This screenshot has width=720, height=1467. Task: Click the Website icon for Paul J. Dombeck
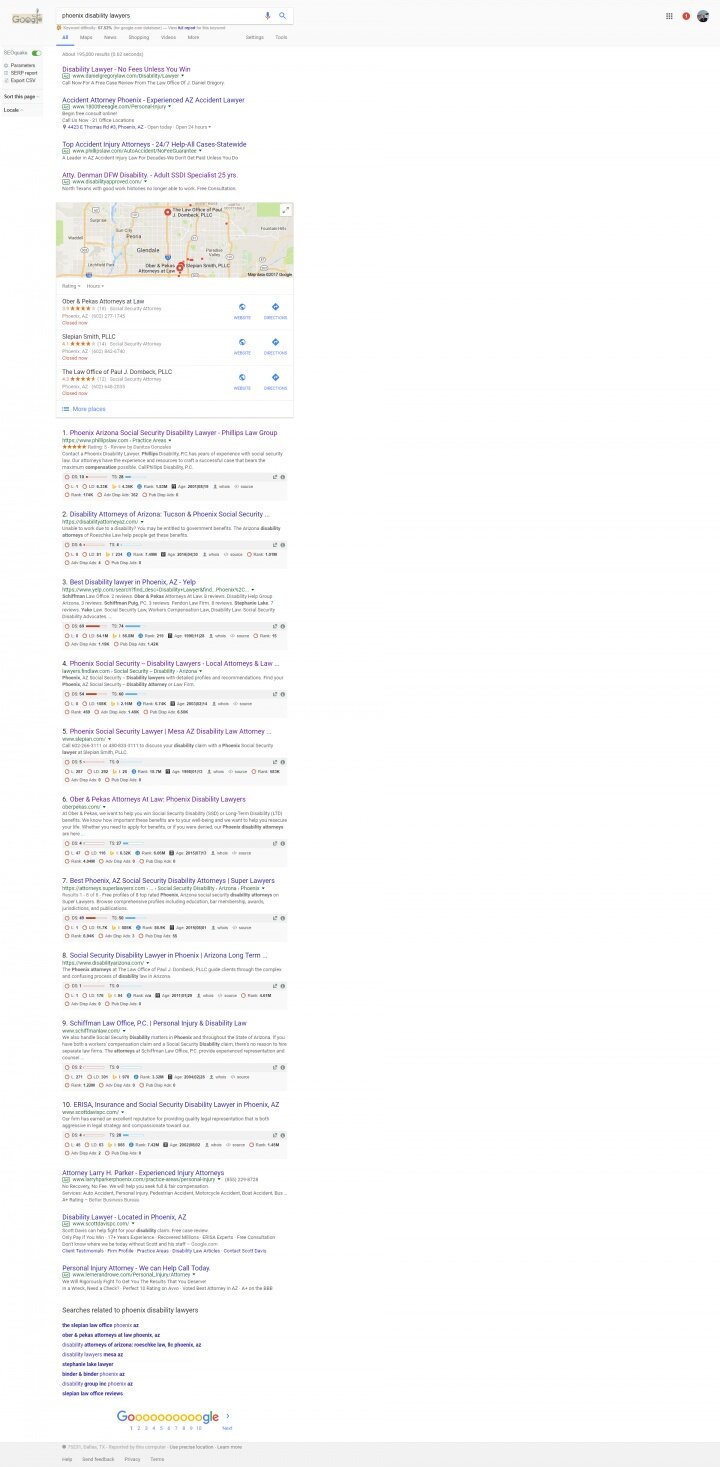[242, 379]
